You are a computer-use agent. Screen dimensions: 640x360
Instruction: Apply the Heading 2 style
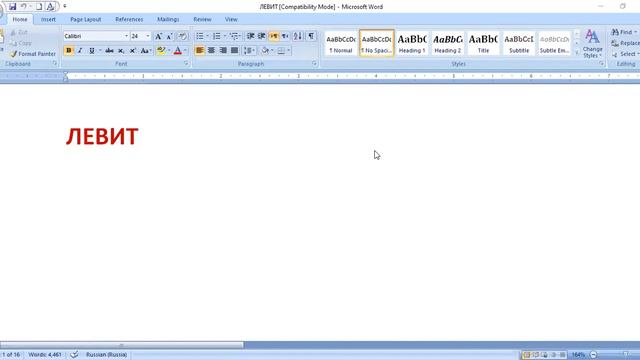448,43
